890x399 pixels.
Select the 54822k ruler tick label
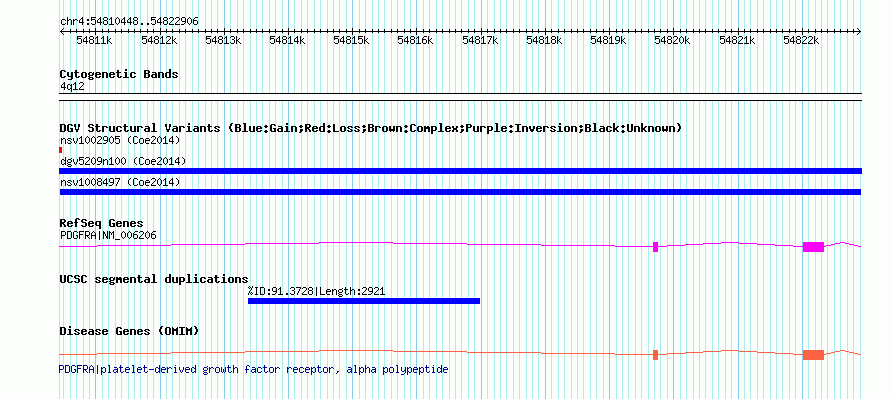click(802, 40)
